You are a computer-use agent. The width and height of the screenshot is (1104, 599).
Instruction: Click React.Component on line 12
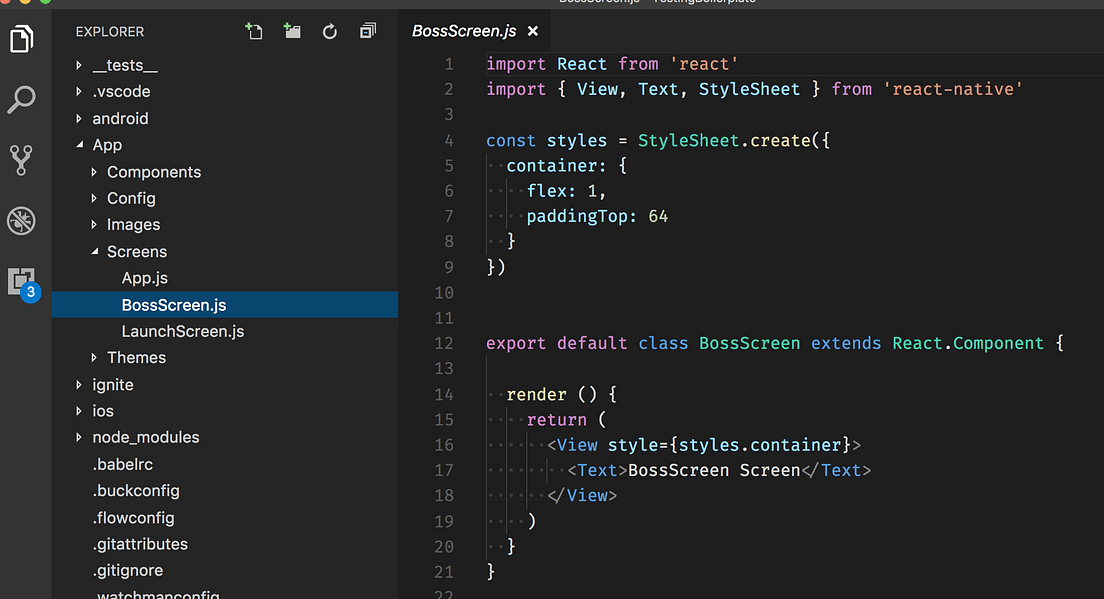tap(968, 343)
